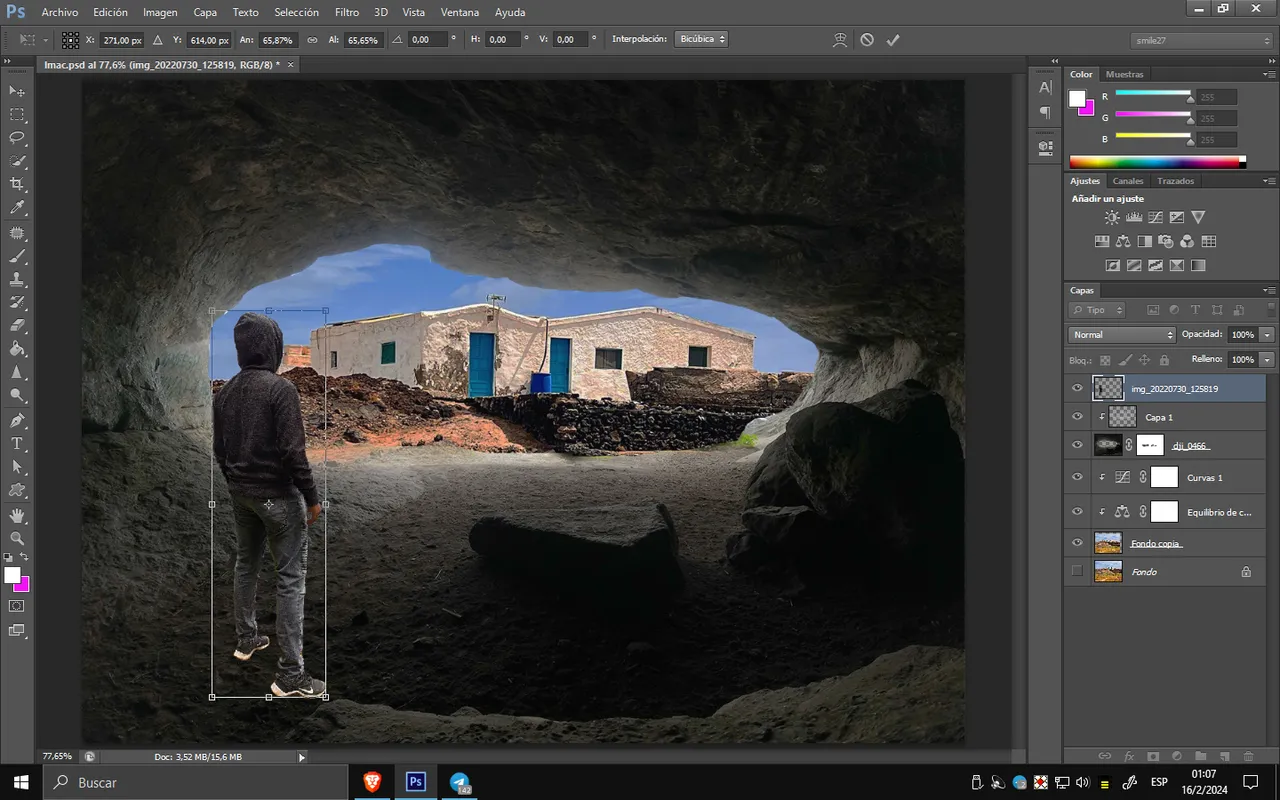Add a Brightness/Contrast adjustment
The image size is (1280, 800).
pyautogui.click(x=1112, y=217)
